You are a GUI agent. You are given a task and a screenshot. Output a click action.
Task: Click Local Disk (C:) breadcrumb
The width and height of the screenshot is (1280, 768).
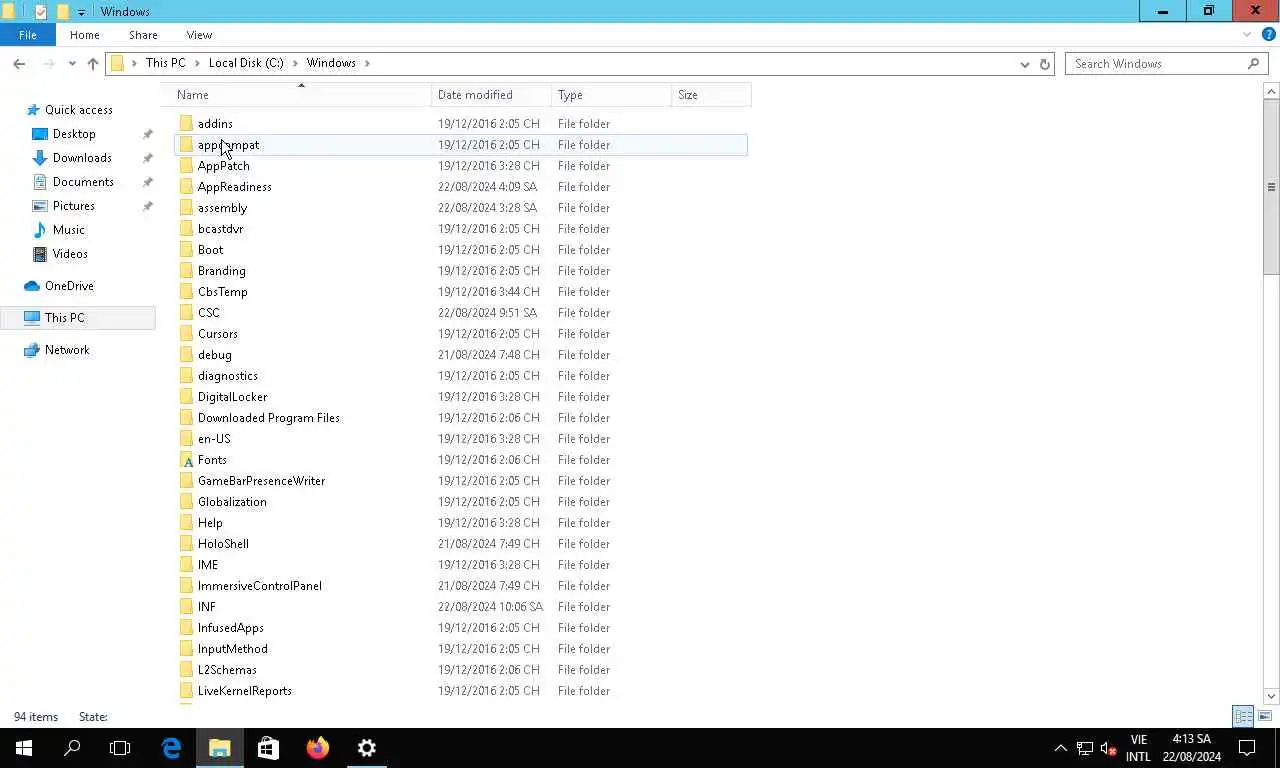coord(246,63)
